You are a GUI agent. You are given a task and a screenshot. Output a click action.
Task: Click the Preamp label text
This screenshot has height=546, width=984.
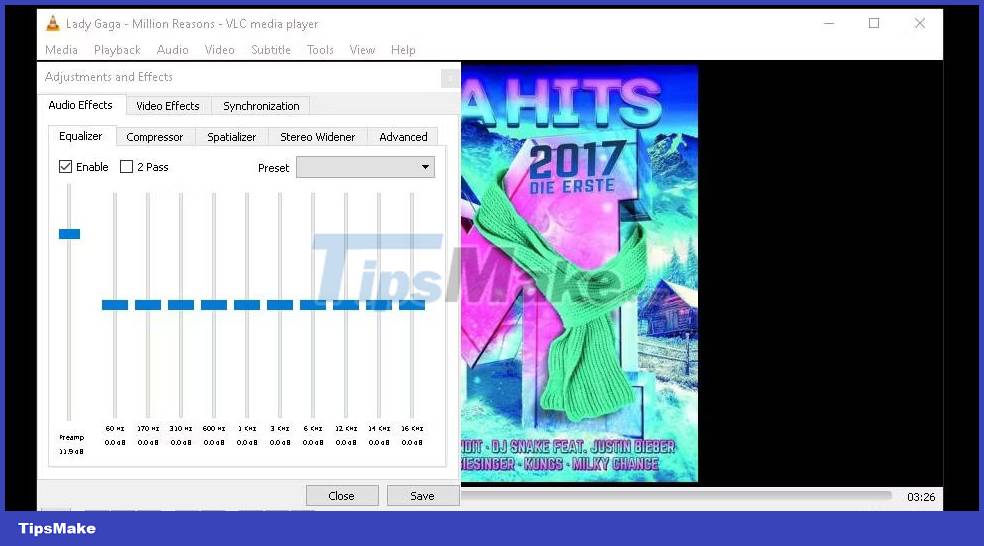[72, 437]
